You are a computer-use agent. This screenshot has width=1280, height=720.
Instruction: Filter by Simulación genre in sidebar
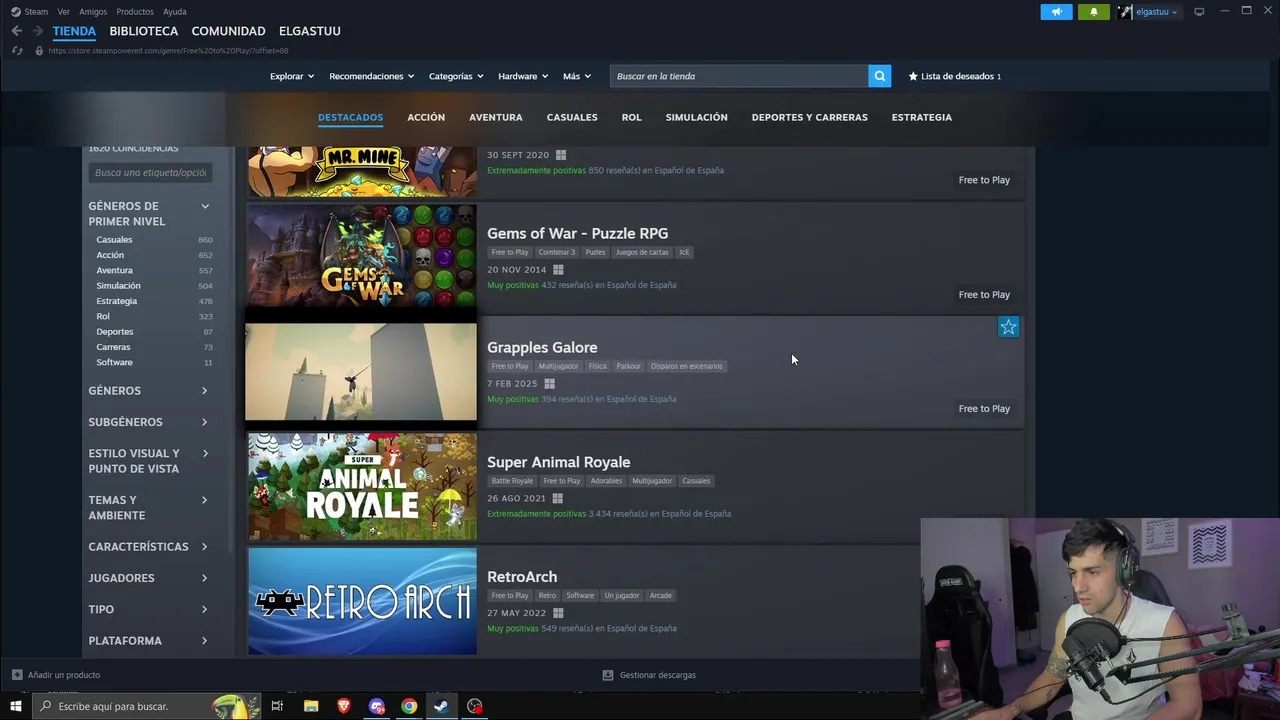pyautogui.click(x=118, y=286)
